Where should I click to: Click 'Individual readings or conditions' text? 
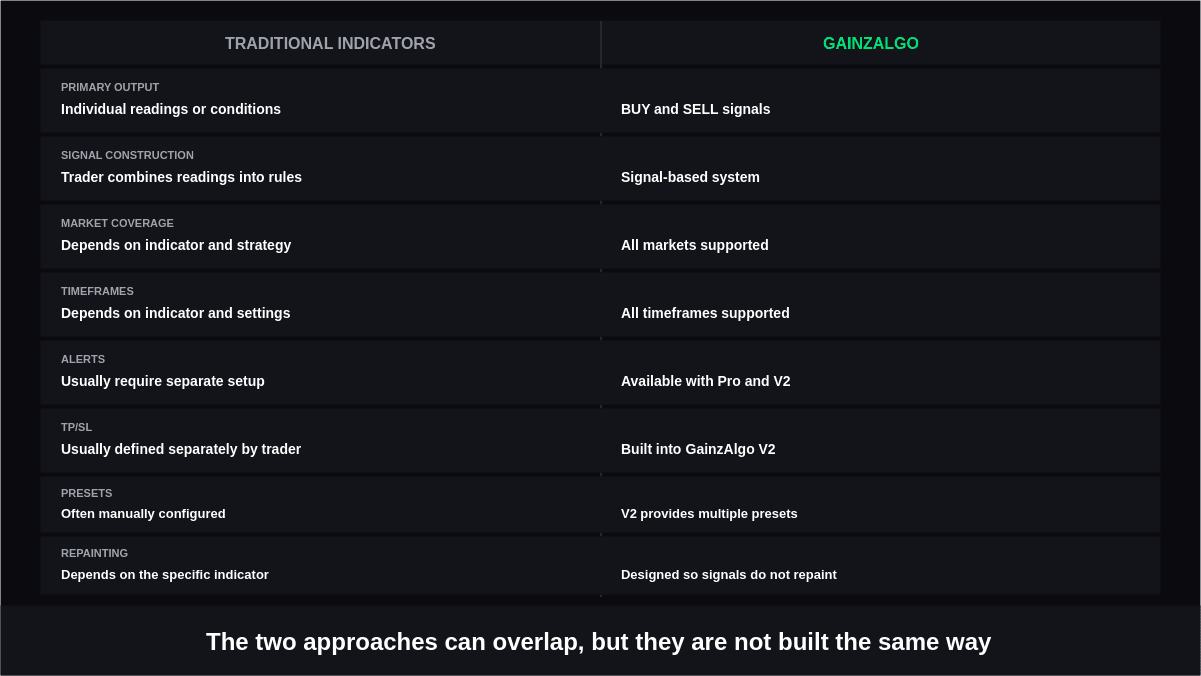click(171, 109)
